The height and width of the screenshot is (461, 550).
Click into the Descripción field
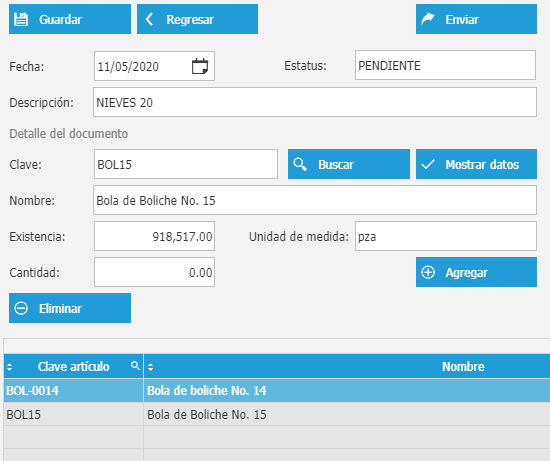[315, 102]
